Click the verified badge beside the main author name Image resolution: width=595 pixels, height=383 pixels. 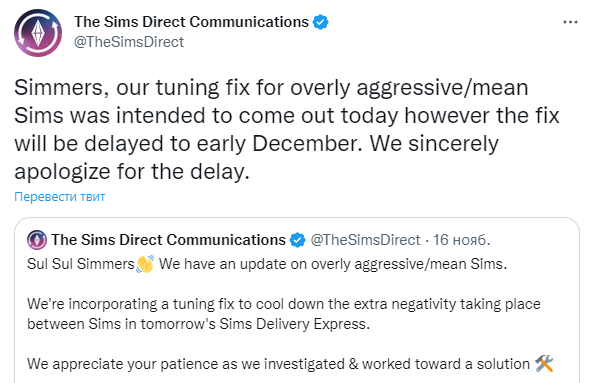[321, 22]
